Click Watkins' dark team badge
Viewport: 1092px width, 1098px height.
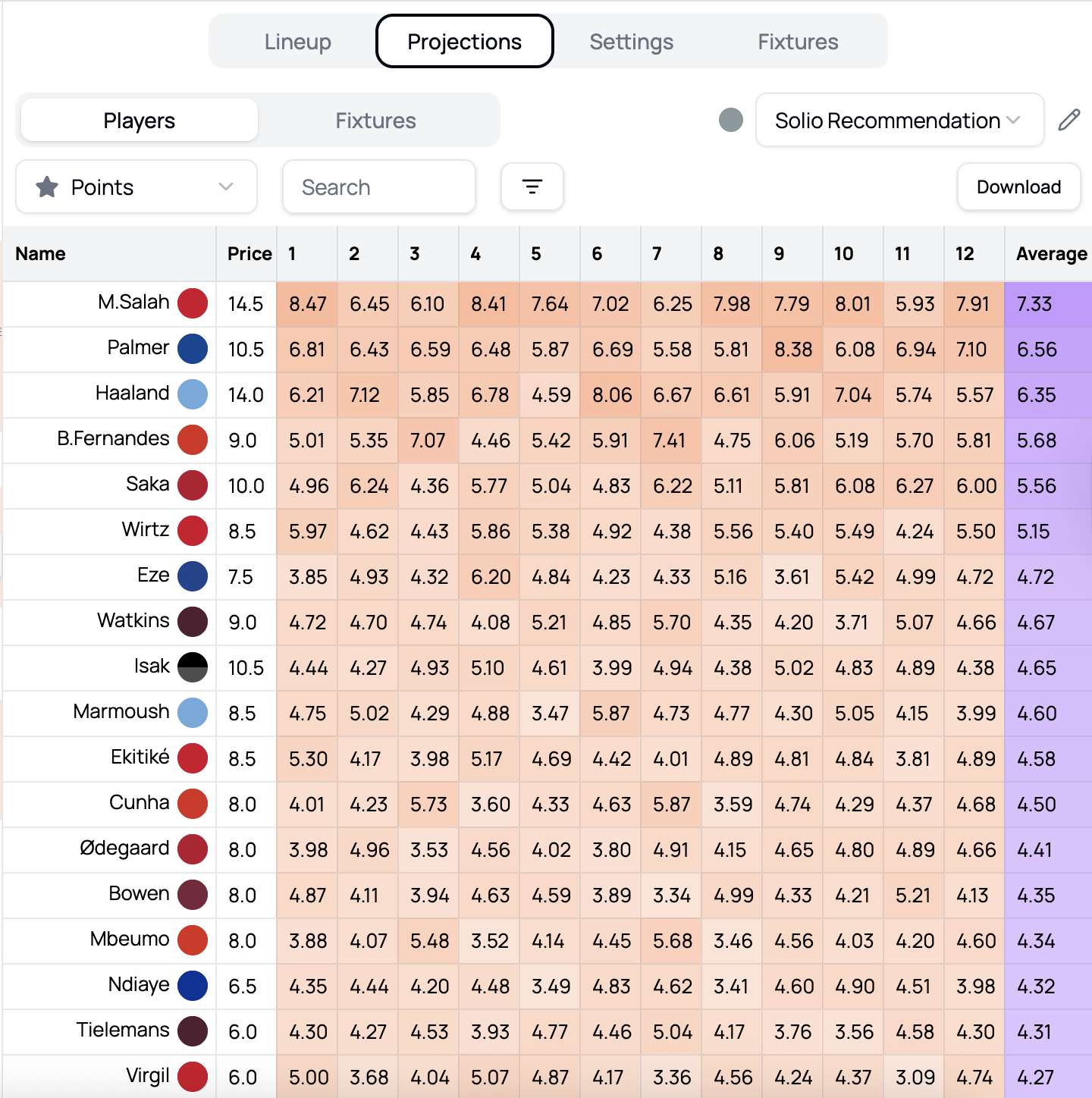193,621
